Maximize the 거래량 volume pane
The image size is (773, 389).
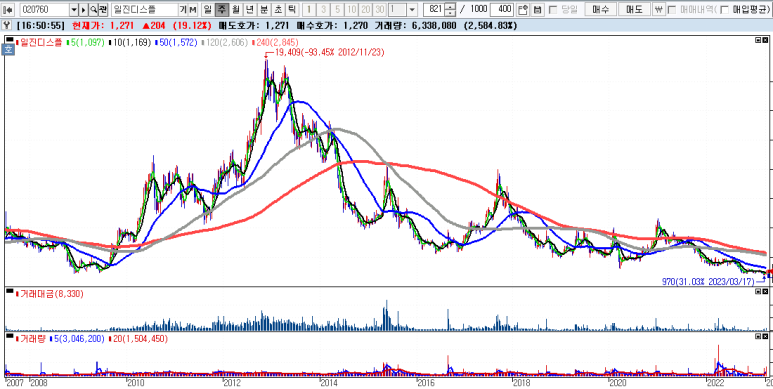758,336
